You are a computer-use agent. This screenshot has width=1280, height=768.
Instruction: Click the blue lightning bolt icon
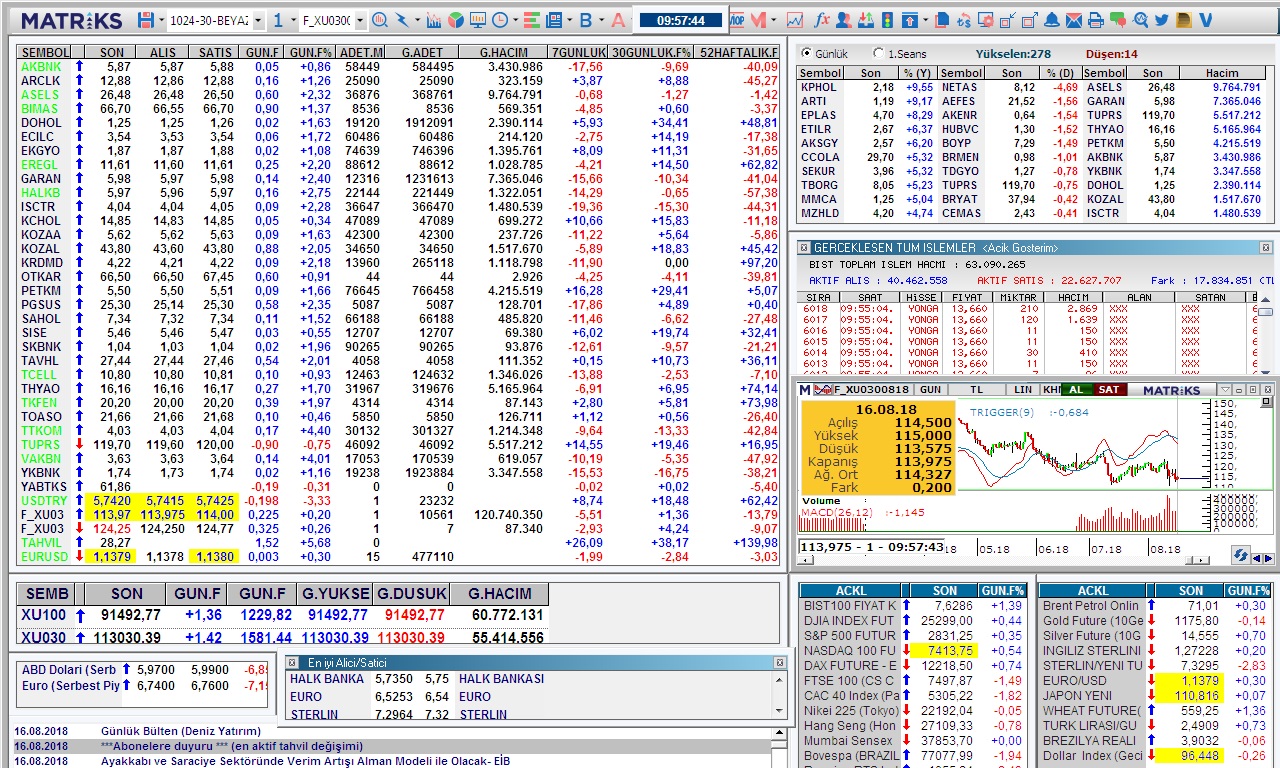point(402,20)
